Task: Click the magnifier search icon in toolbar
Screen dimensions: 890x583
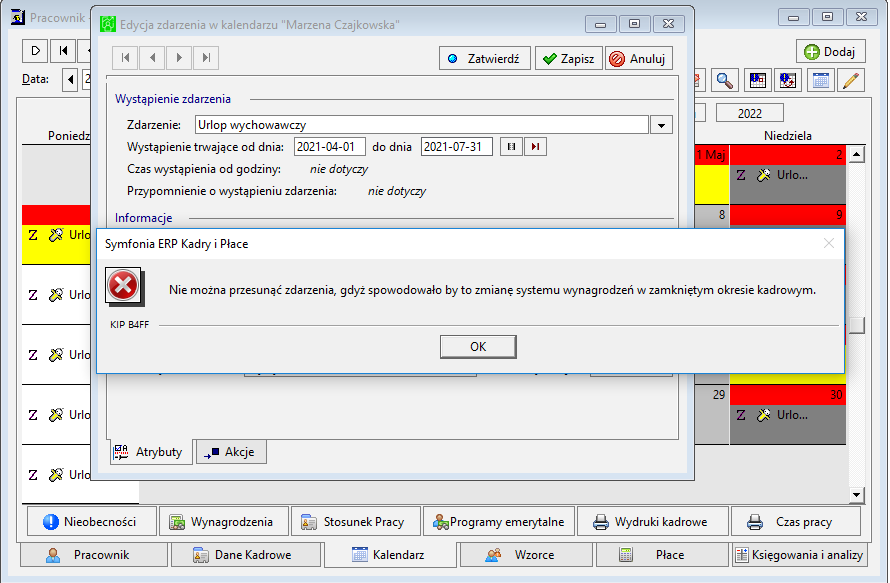Action: tap(724, 81)
